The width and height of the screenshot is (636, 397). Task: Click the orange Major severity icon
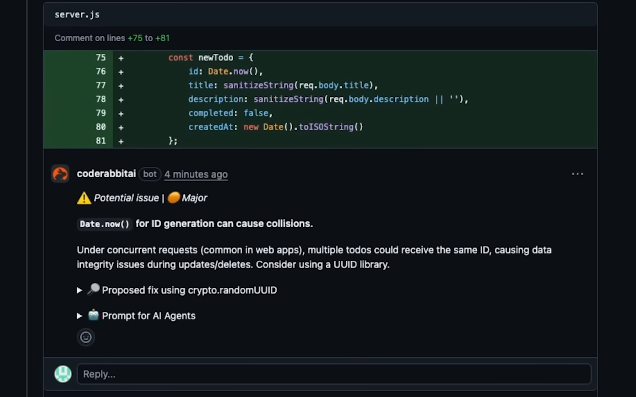(174, 197)
